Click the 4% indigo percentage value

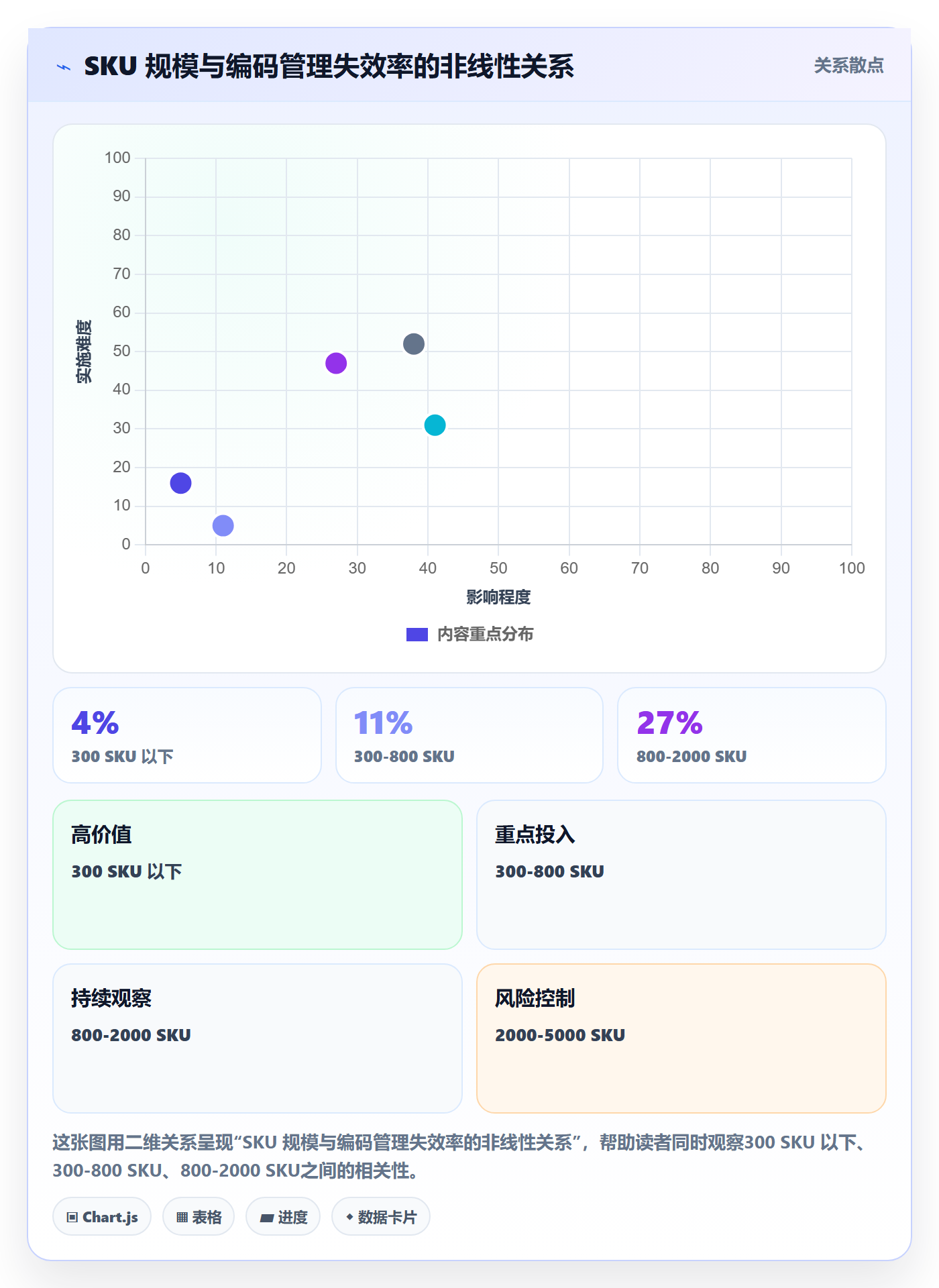pyautogui.click(x=95, y=723)
